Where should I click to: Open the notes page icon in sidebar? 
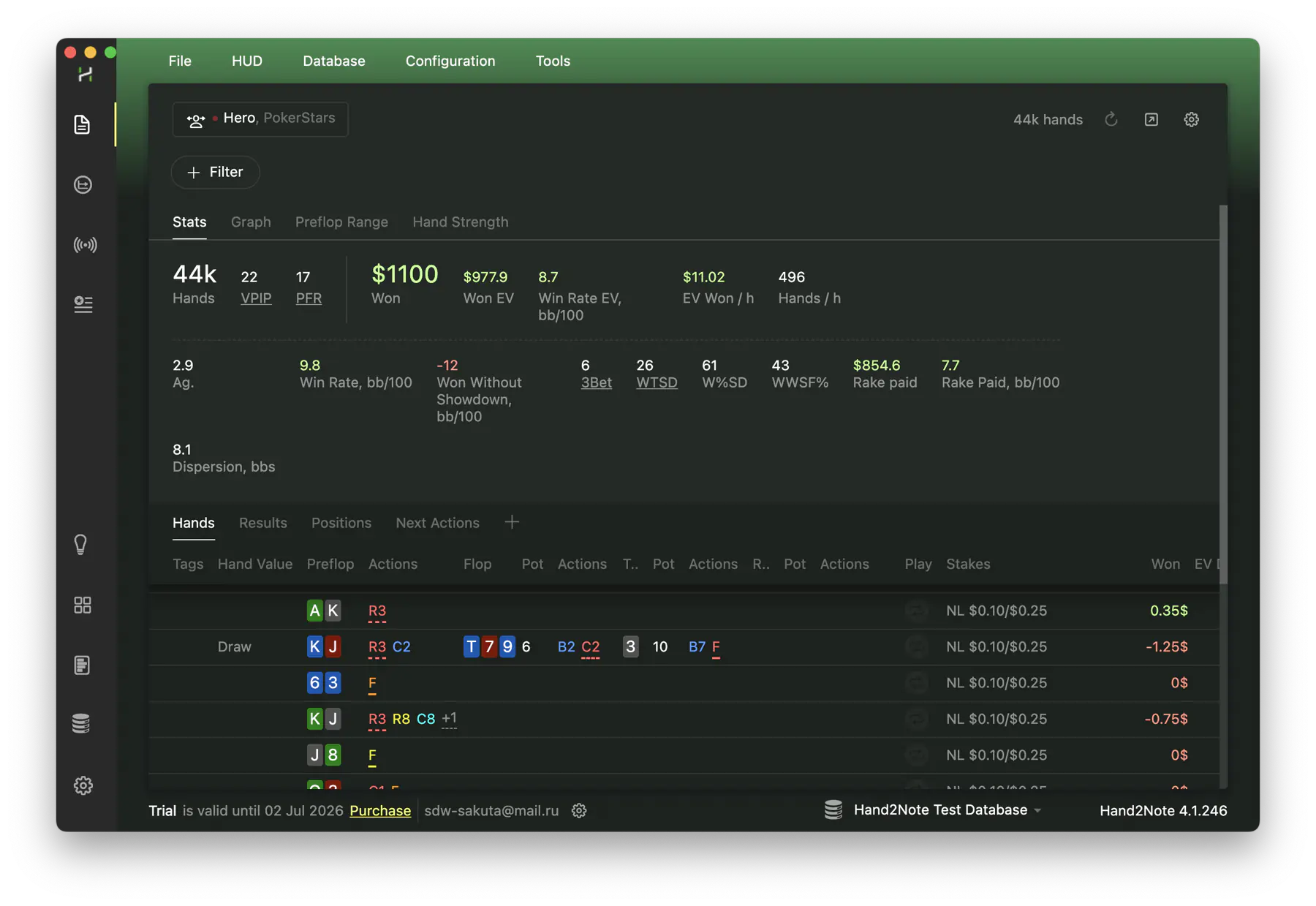[82, 665]
